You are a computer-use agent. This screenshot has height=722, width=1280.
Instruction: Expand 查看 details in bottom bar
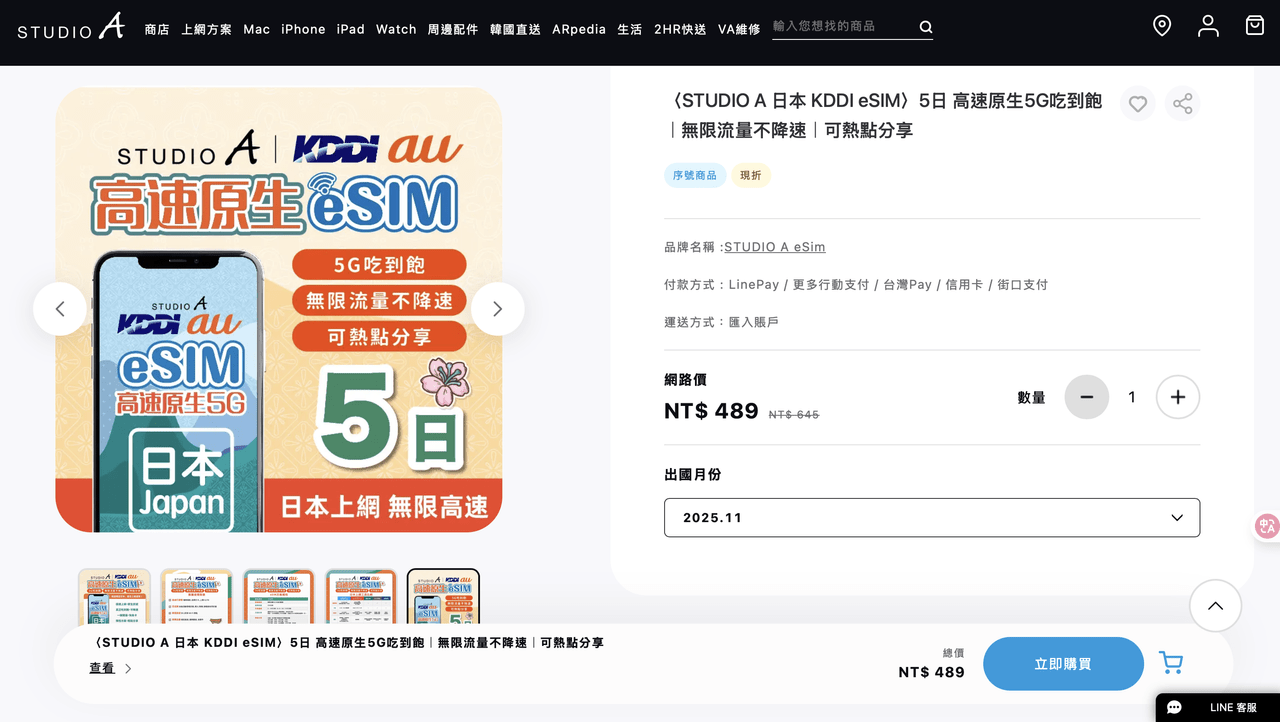[x=110, y=668]
